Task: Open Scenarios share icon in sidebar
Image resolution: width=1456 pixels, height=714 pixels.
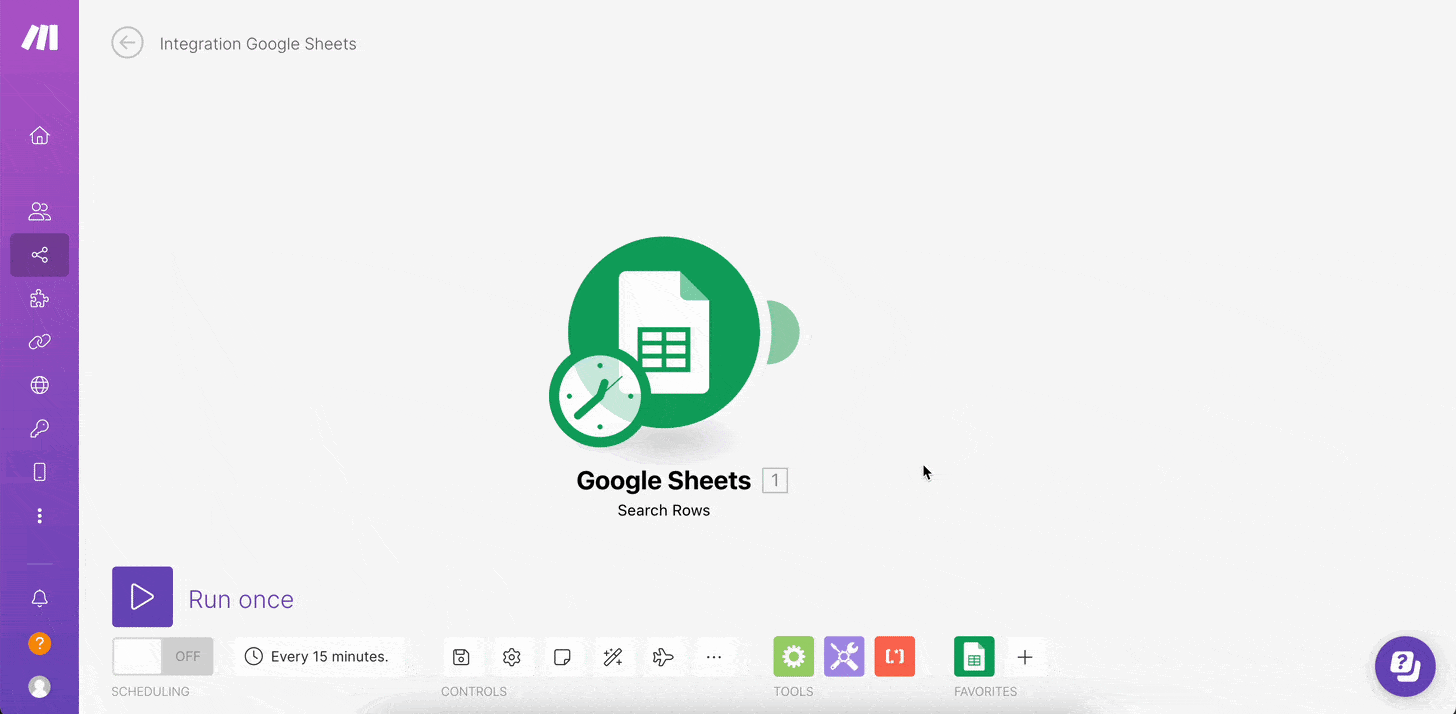Action: [39, 255]
